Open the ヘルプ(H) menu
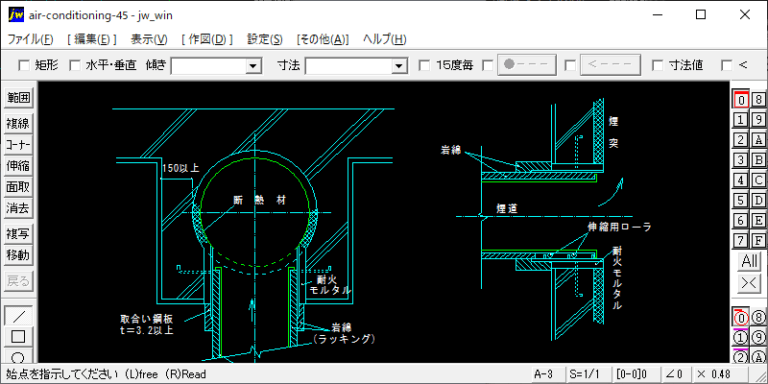The height and width of the screenshot is (384, 768). point(384,40)
